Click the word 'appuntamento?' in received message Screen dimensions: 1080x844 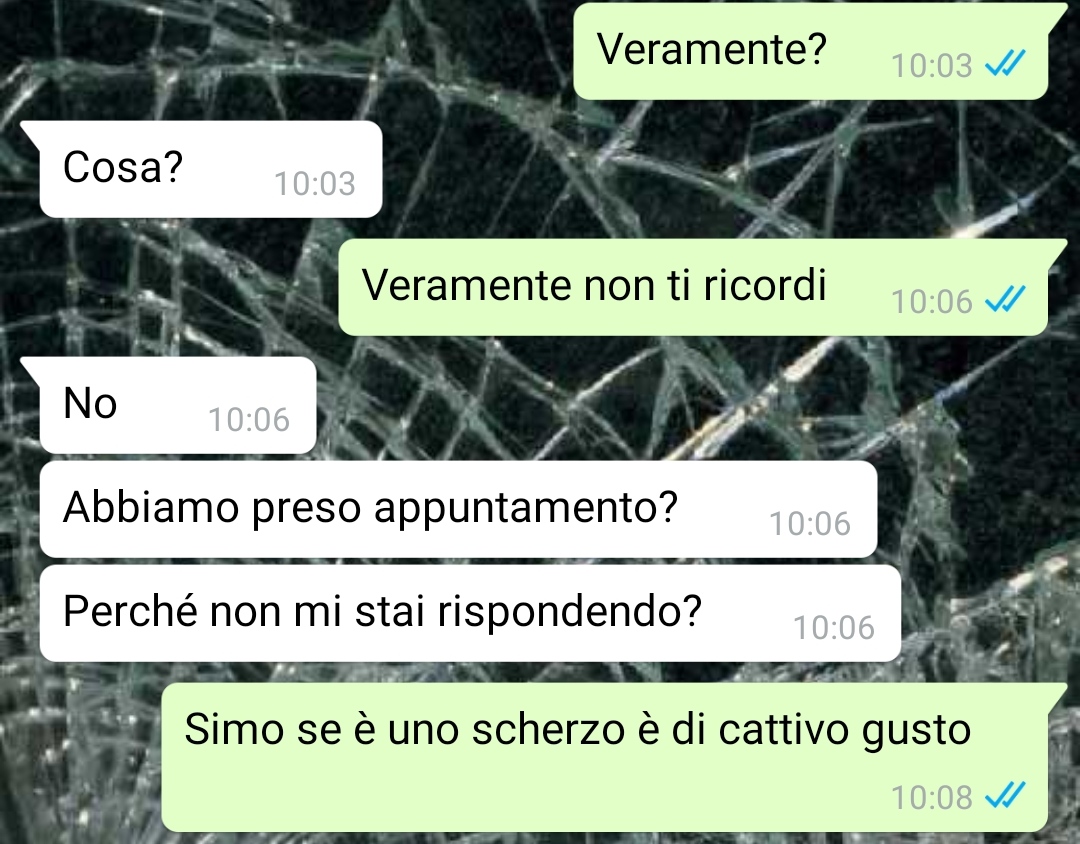click(x=526, y=508)
